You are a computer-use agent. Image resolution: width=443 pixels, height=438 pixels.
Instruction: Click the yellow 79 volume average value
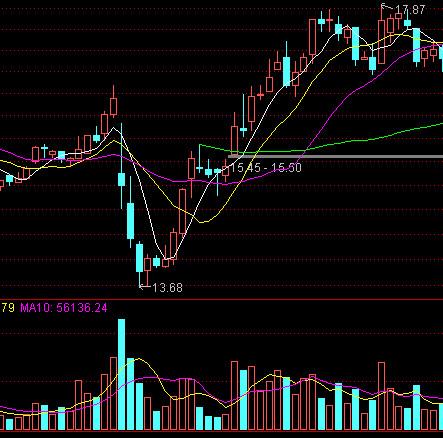pos(8,308)
